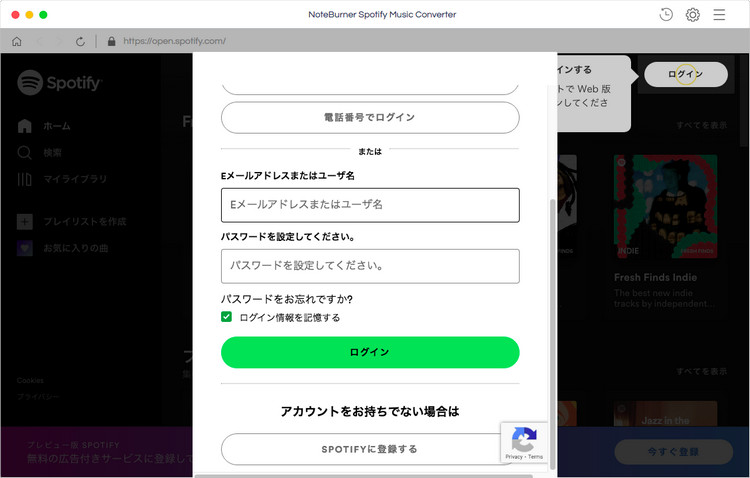Click the green ログイン button
Image resolution: width=750 pixels, height=478 pixels.
tap(370, 352)
